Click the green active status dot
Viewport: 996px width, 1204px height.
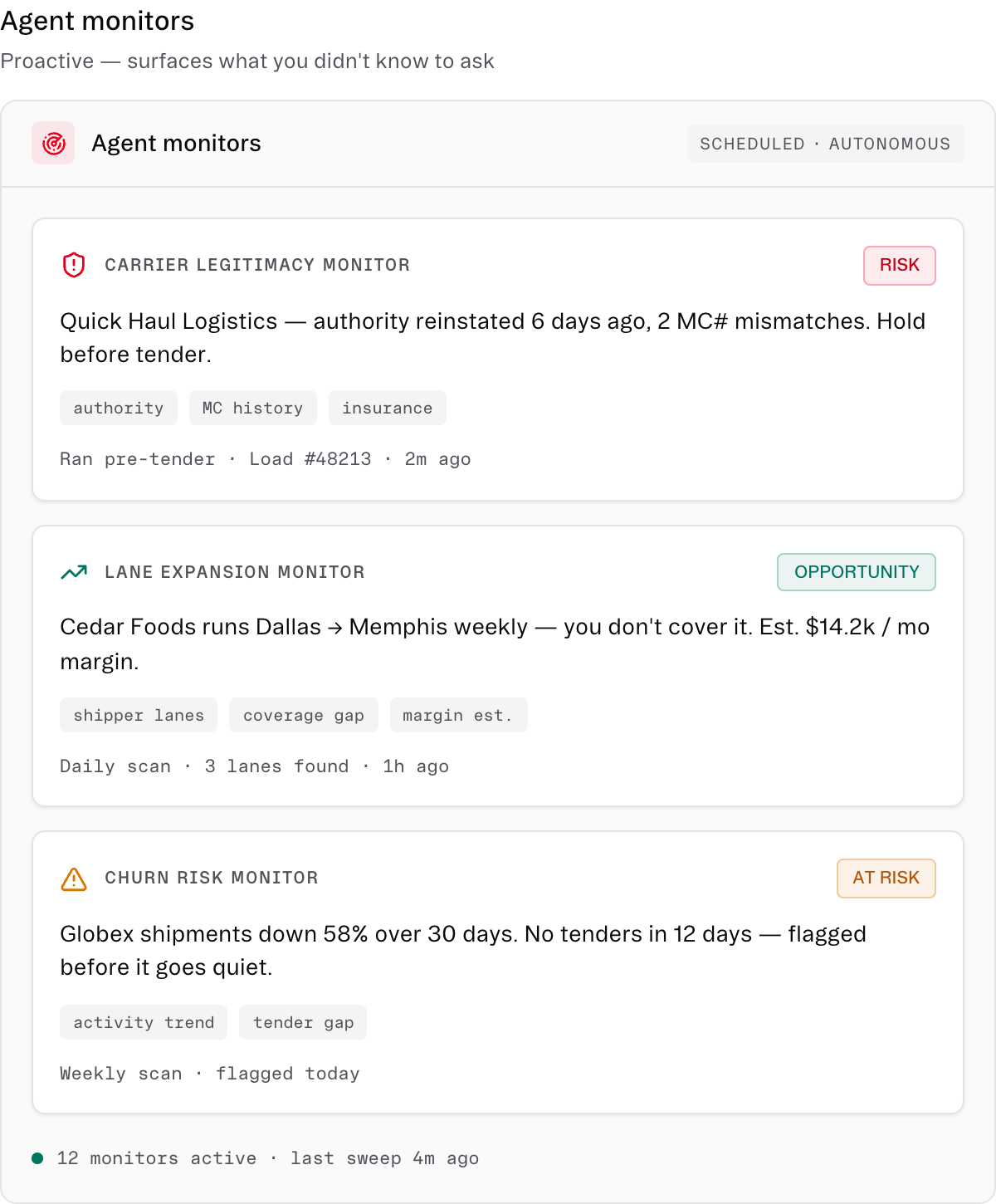point(37,1158)
